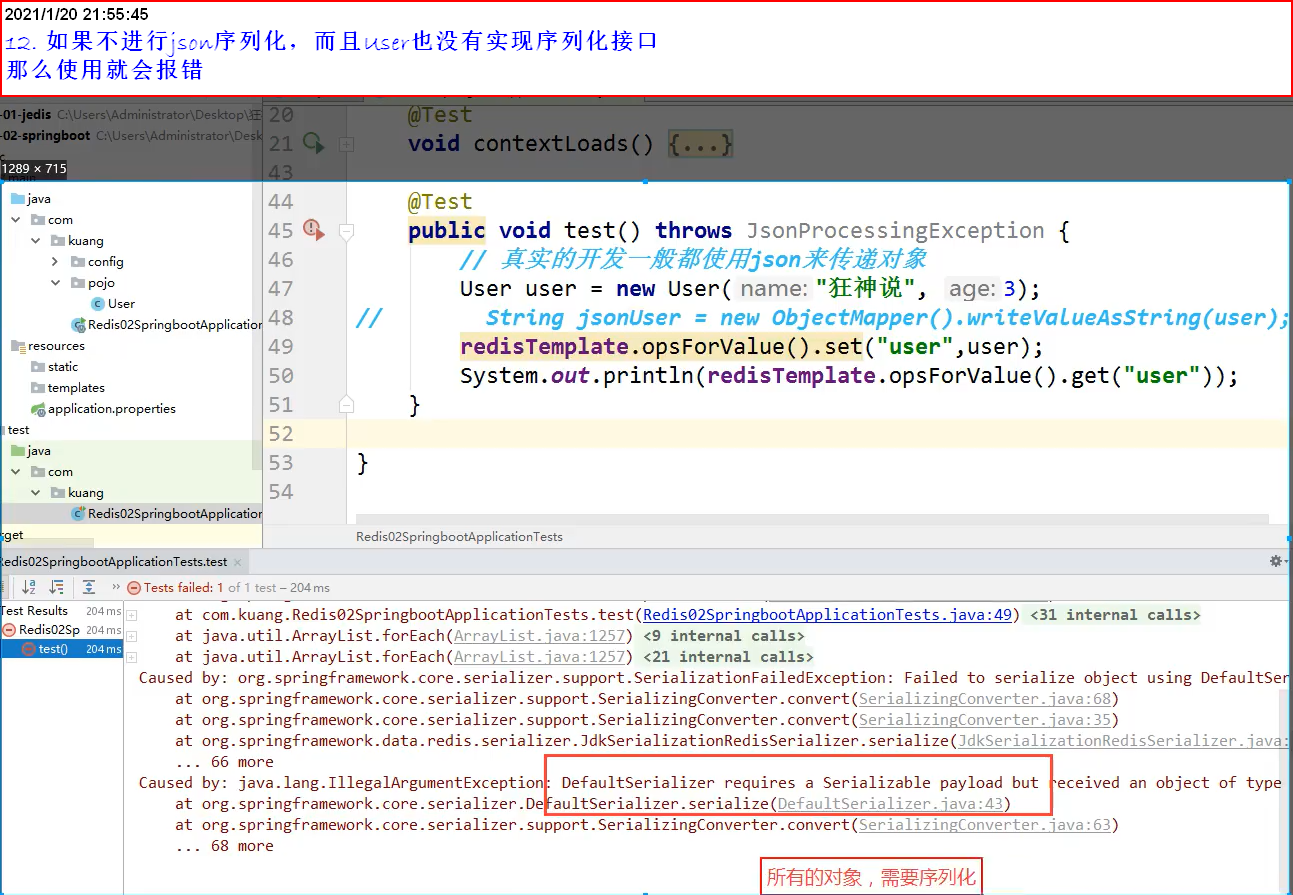Expand the <21 internal calls> fold

tap(728, 657)
